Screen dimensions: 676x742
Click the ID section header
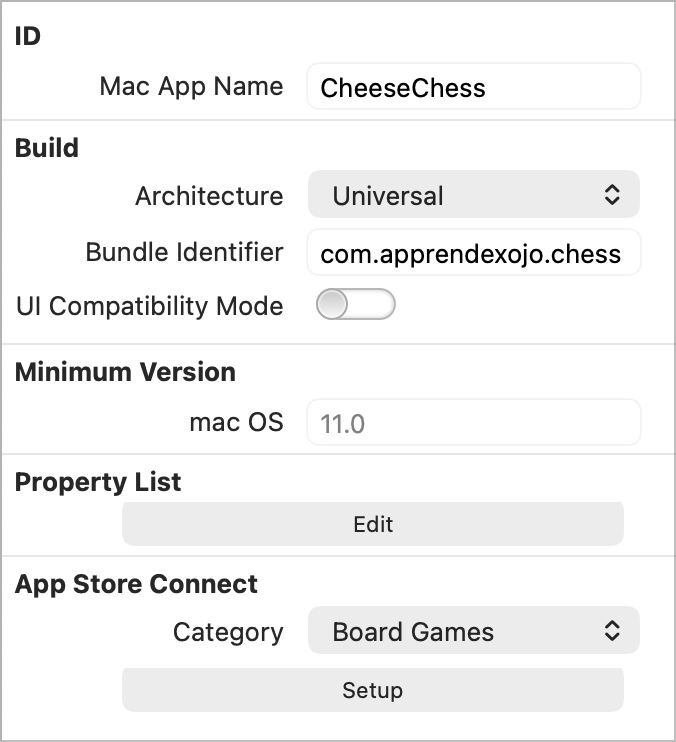point(28,37)
